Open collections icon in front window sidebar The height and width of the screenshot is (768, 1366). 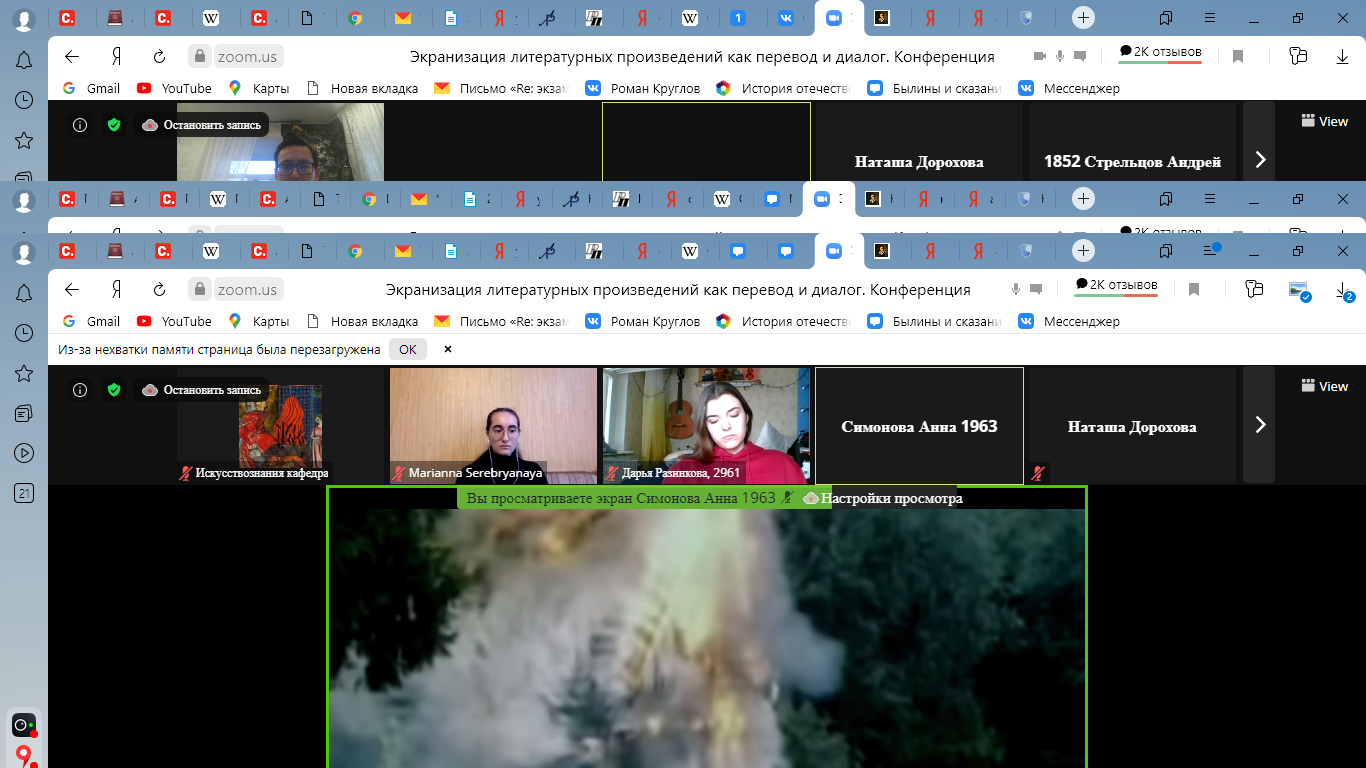click(24, 413)
